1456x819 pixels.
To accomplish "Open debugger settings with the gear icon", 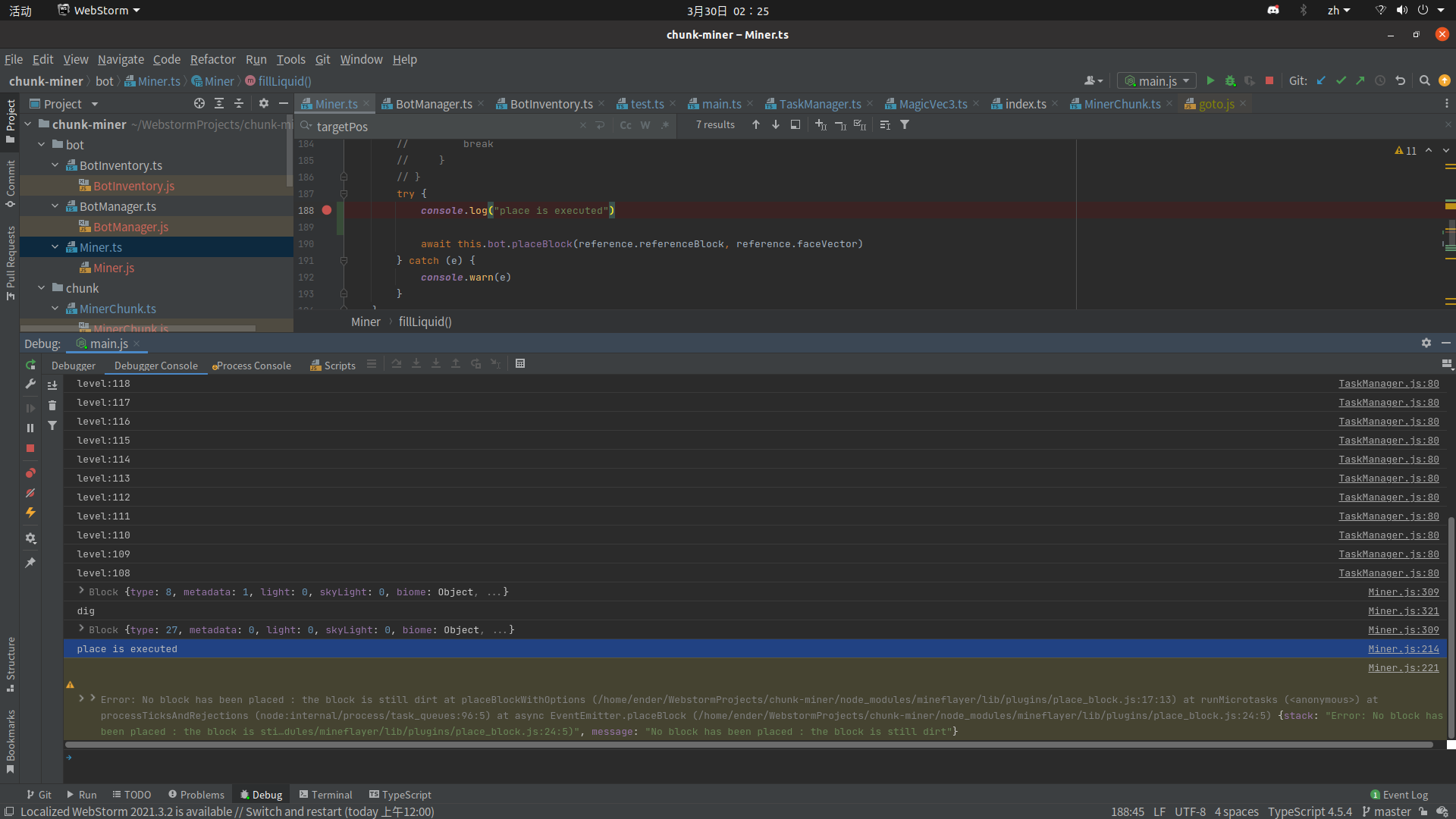I will 30,538.
